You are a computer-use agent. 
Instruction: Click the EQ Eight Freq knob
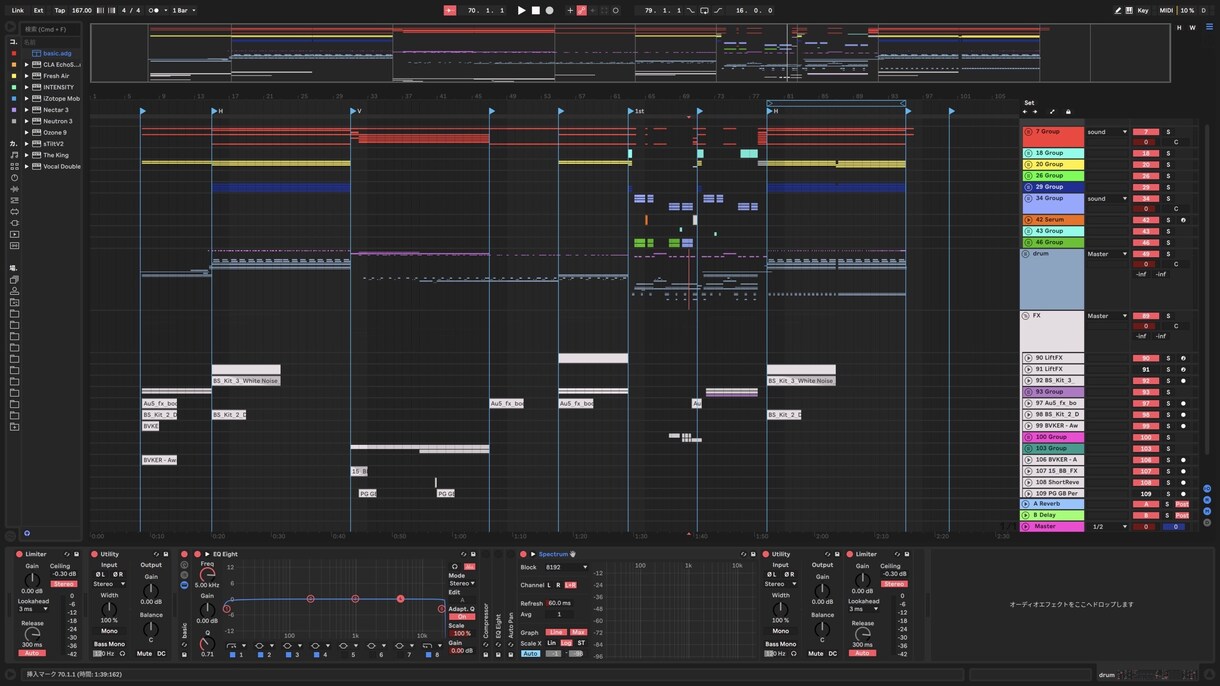click(207, 574)
